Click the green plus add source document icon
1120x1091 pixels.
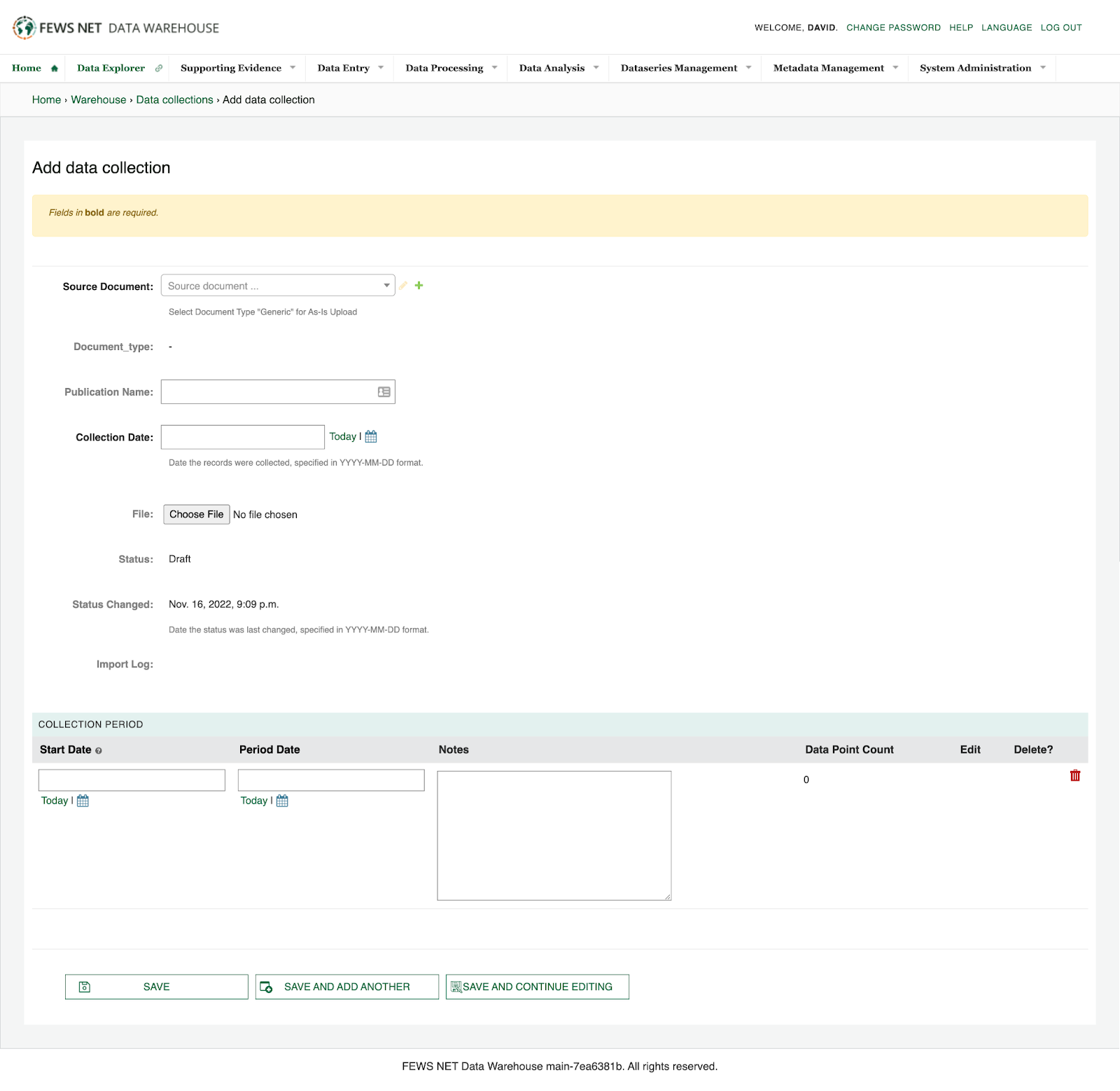pos(419,286)
